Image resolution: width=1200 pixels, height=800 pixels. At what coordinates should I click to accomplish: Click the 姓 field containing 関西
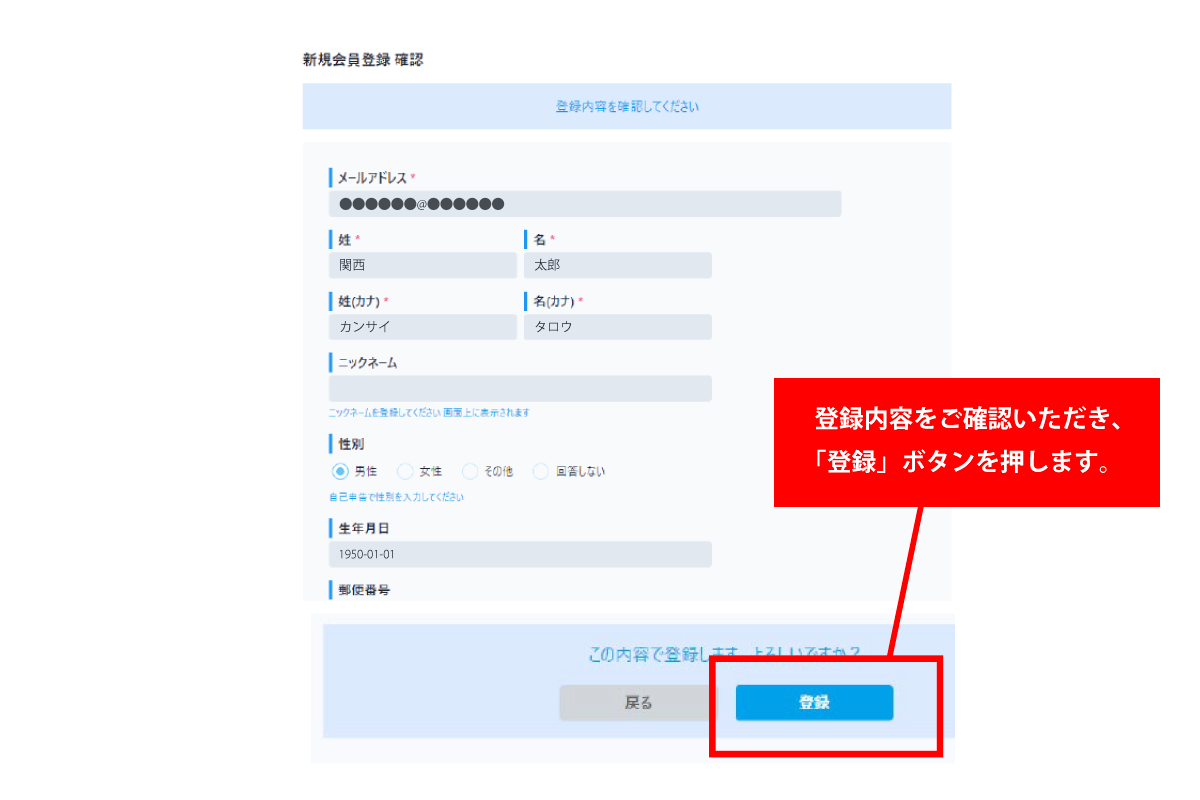pyautogui.click(x=422, y=265)
